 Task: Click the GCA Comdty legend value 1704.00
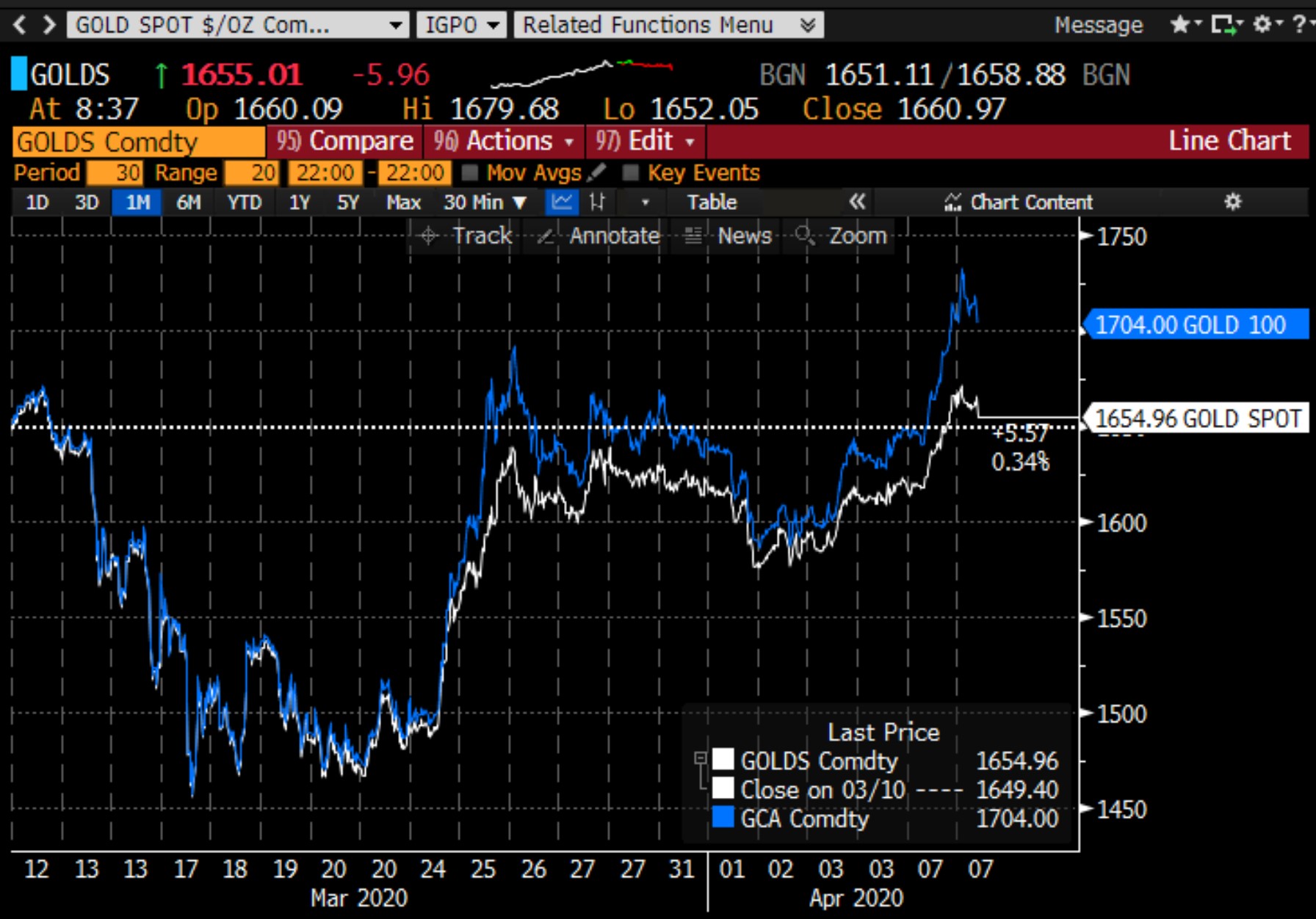pyautogui.click(x=1017, y=818)
